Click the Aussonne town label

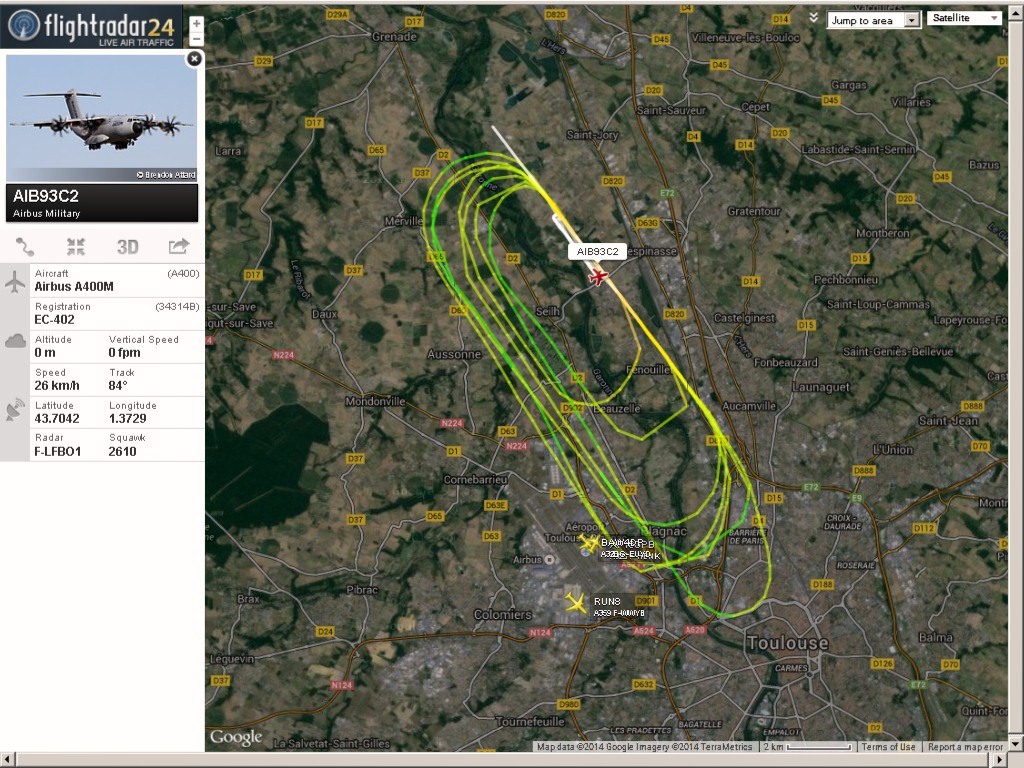coord(454,354)
